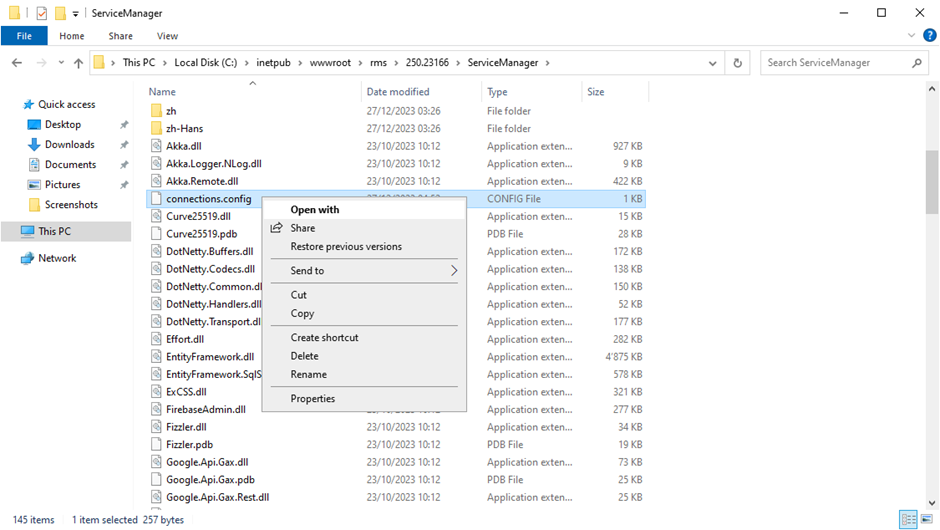Select the Downloads arrow icon in sidebar
The image size is (940, 530).
click(x=34, y=144)
